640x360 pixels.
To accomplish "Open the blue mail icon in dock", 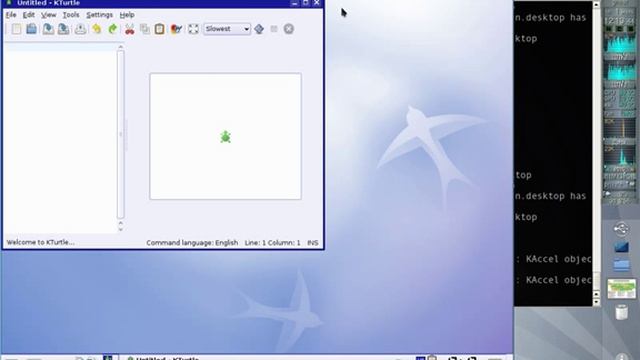I will point(621,247).
